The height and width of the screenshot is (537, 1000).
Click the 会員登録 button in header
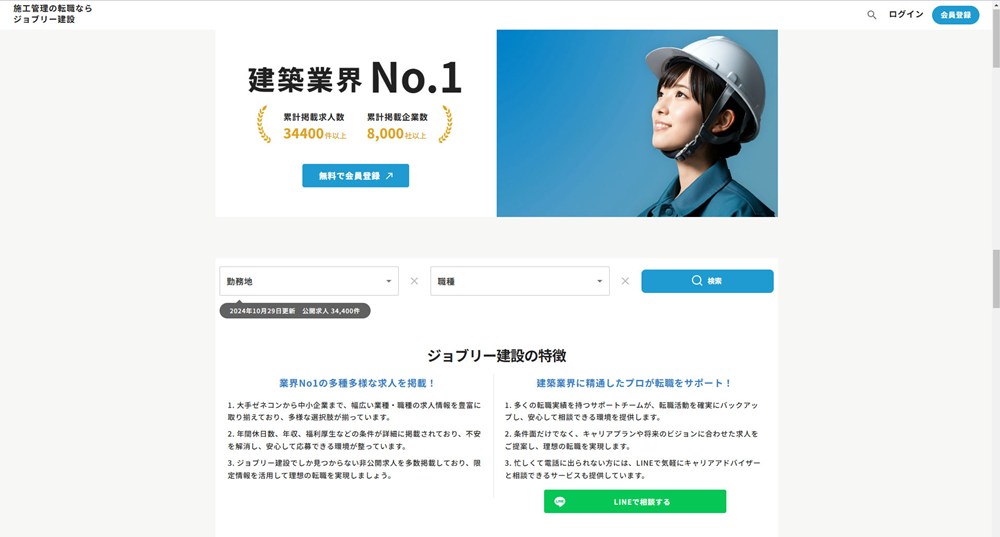955,15
